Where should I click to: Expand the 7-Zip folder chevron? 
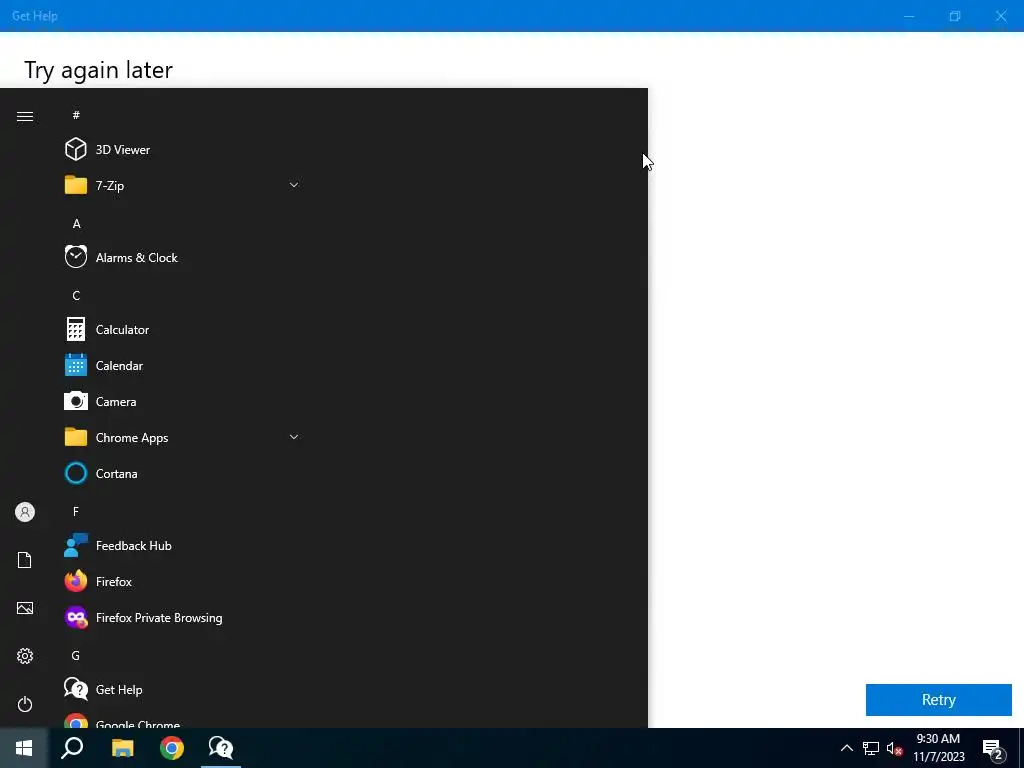click(x=294, y=185)
